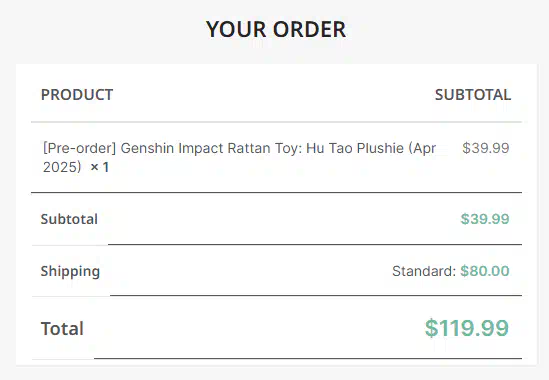Screen dimensions: 549x380
Task: Click empty area of the Subtotal row
Action: point(278,219)
